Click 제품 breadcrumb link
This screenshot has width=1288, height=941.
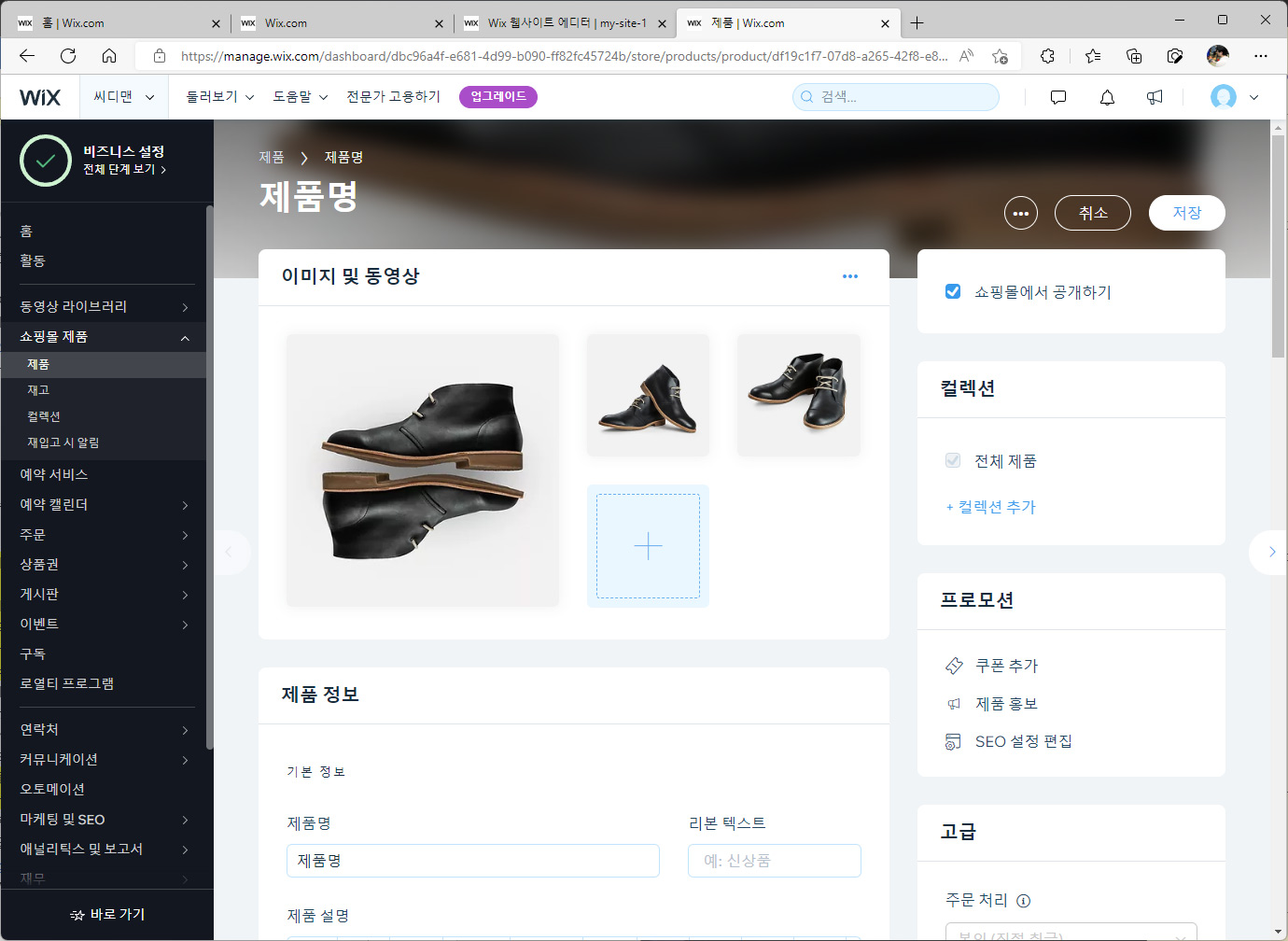(x=272, y=157)
